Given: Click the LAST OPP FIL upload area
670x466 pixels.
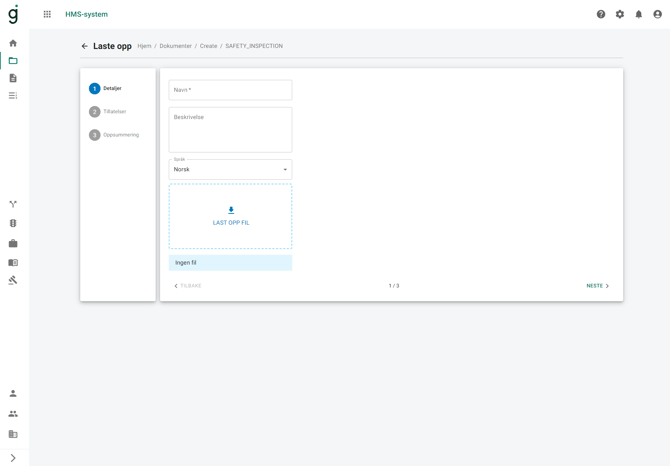Looking at the screenshot, I should pos(230,216).
